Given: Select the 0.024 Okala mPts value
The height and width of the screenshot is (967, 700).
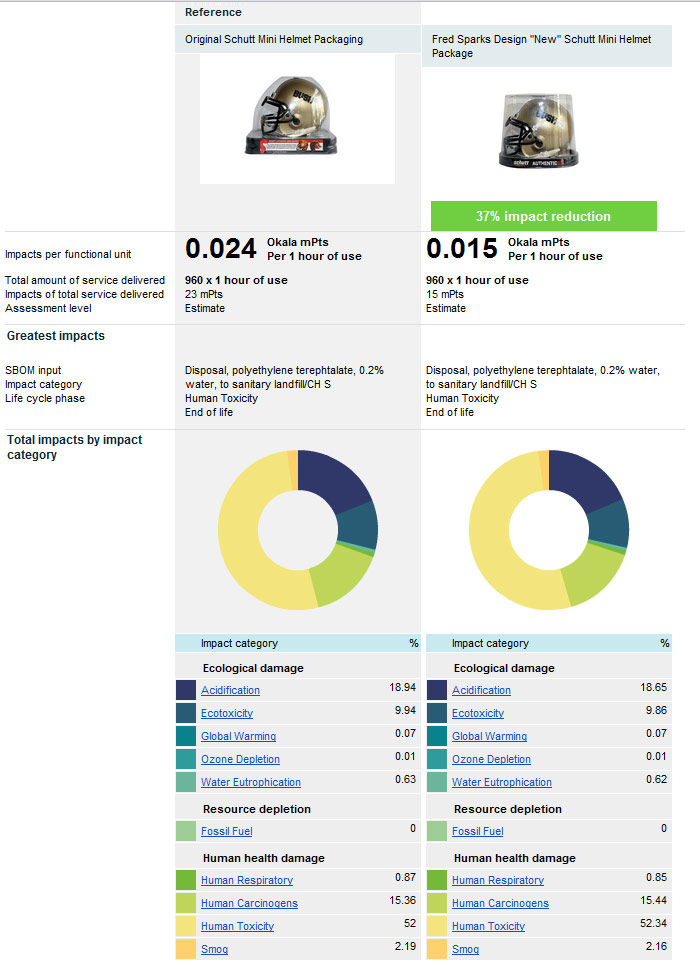Looking at the screenshot, I should point(221,248).
